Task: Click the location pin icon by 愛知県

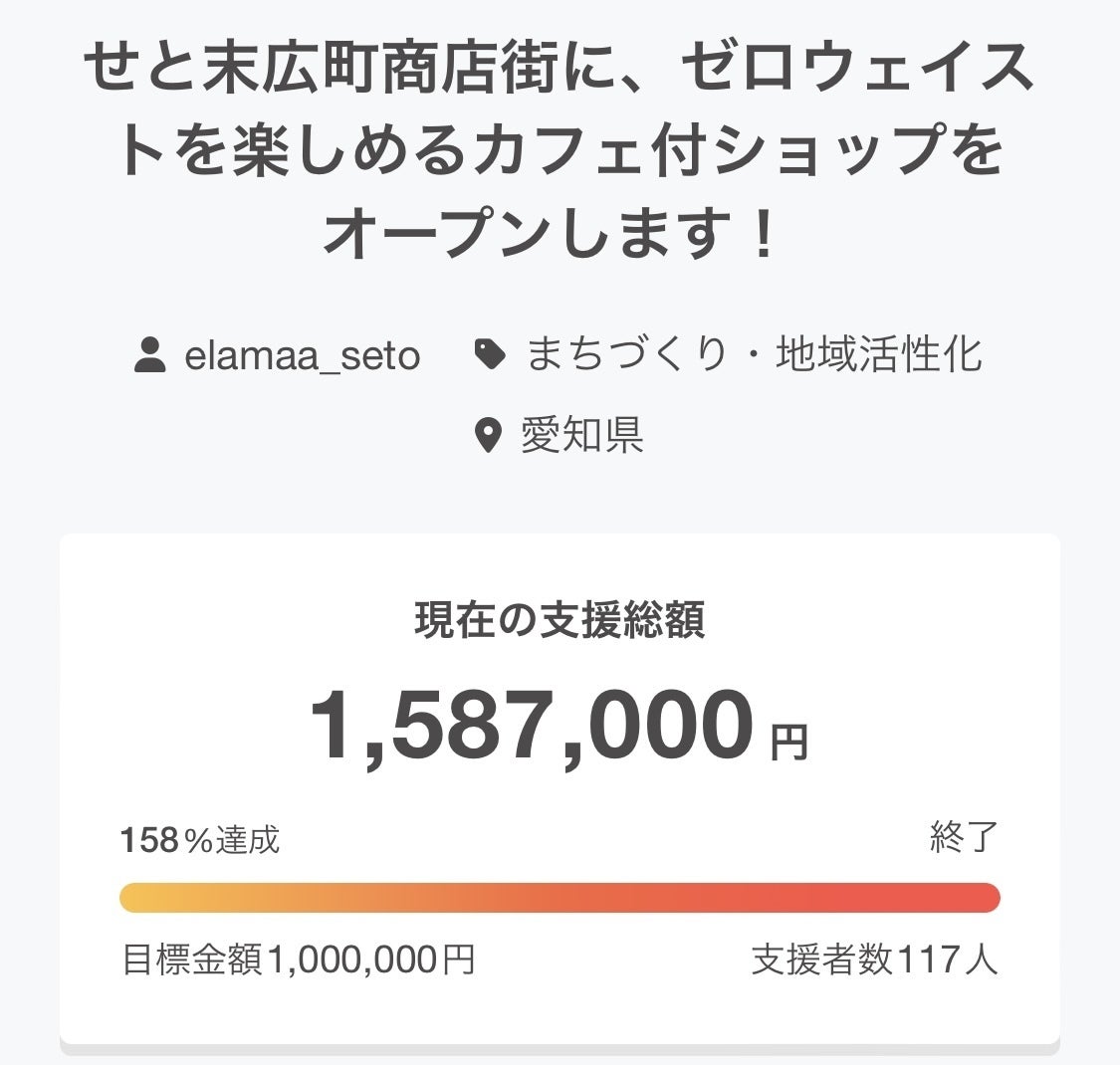Action: [x=487, y=435]
